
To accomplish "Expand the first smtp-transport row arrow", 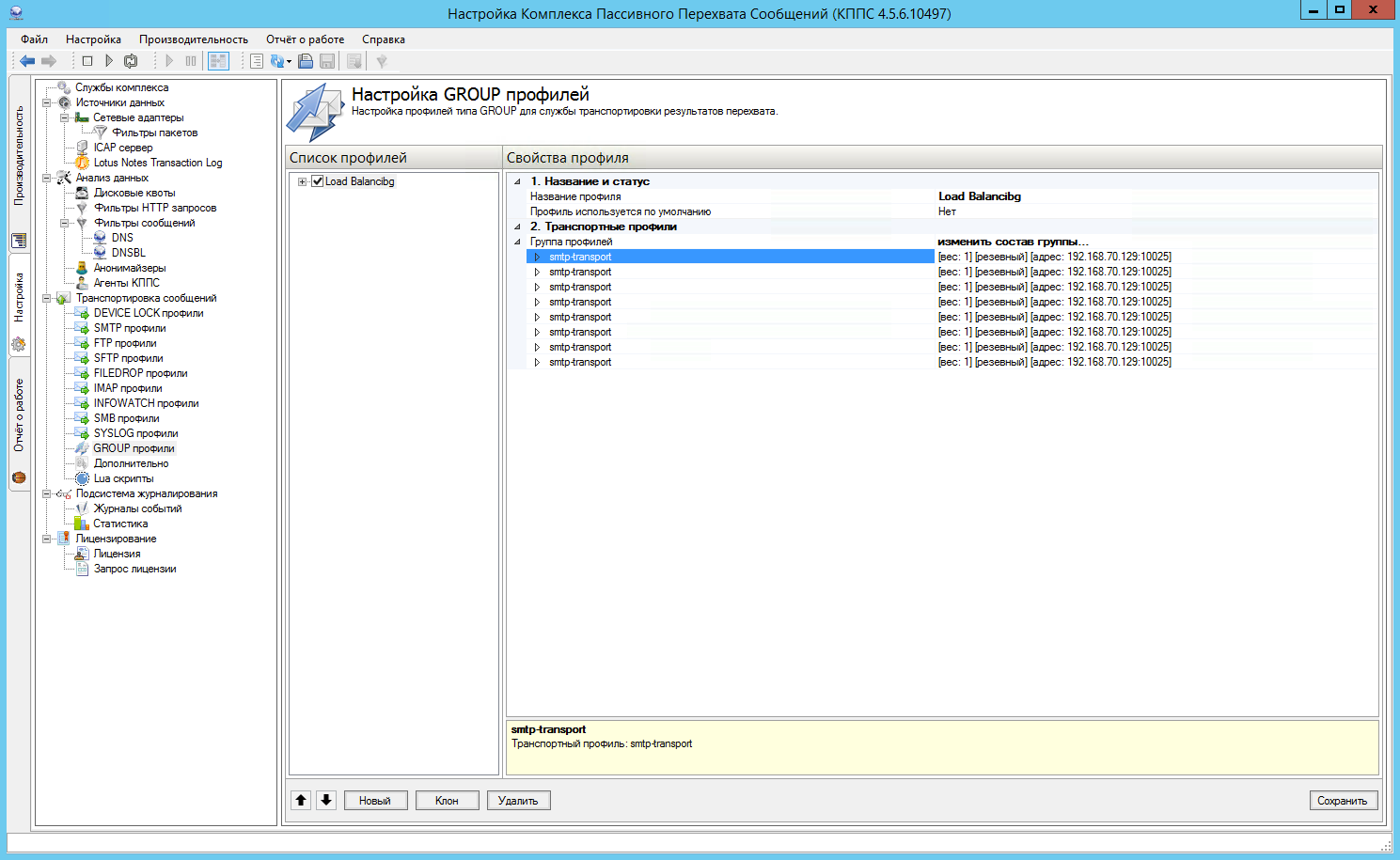I will (537, 257).
